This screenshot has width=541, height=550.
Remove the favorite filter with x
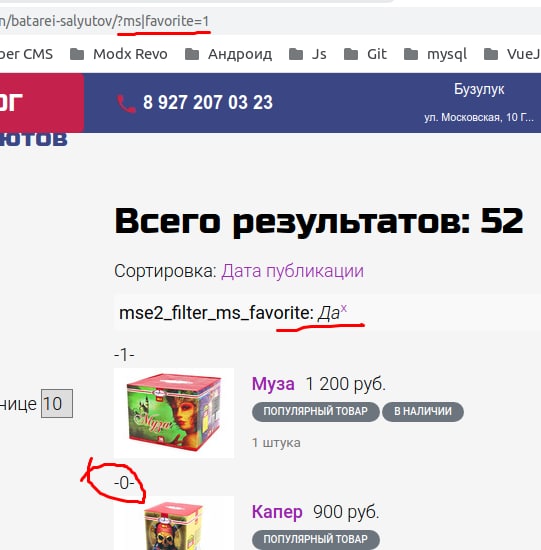[344, 308]
